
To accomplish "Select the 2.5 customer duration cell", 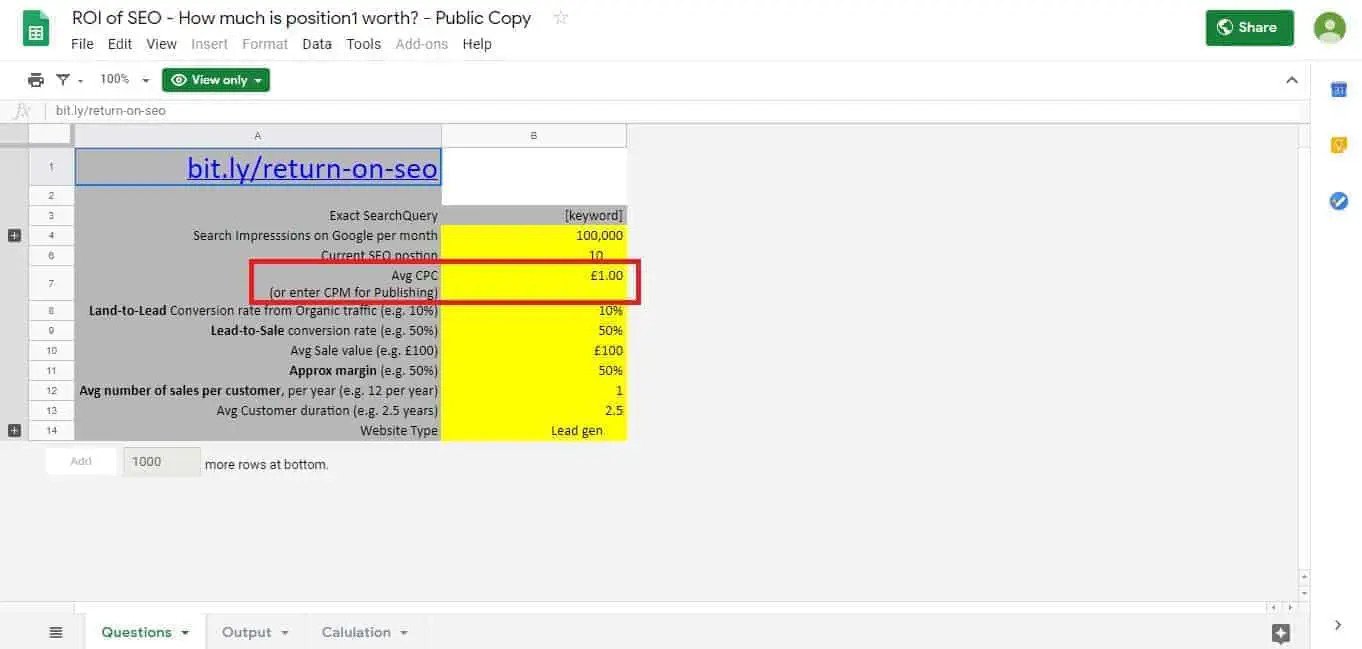I will tap(534, 411).
